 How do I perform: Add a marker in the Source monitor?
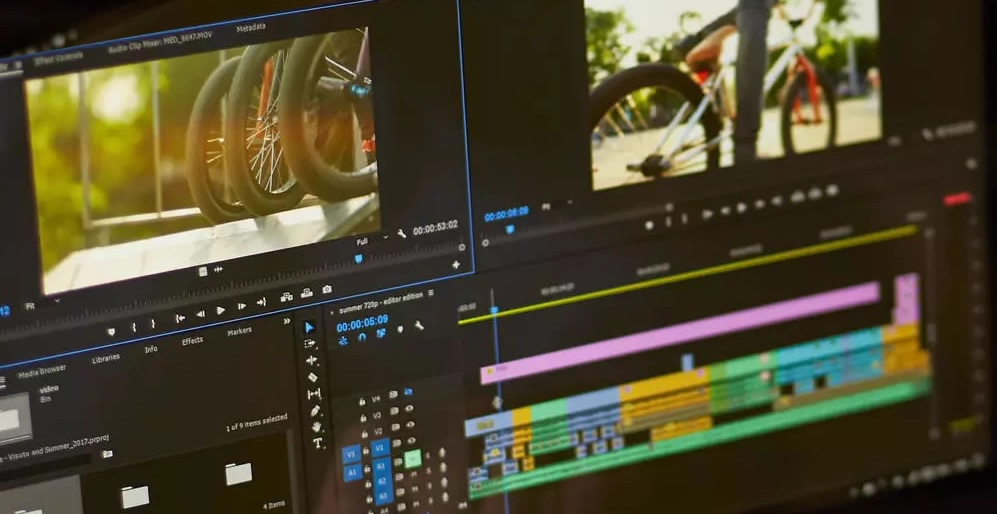point(111,331)
